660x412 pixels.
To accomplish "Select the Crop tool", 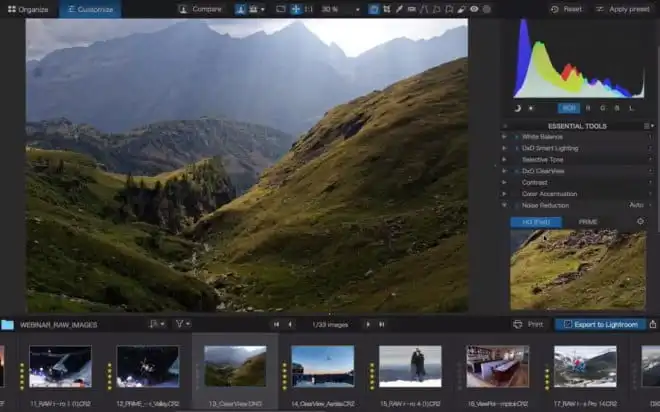I will [386, 9].
